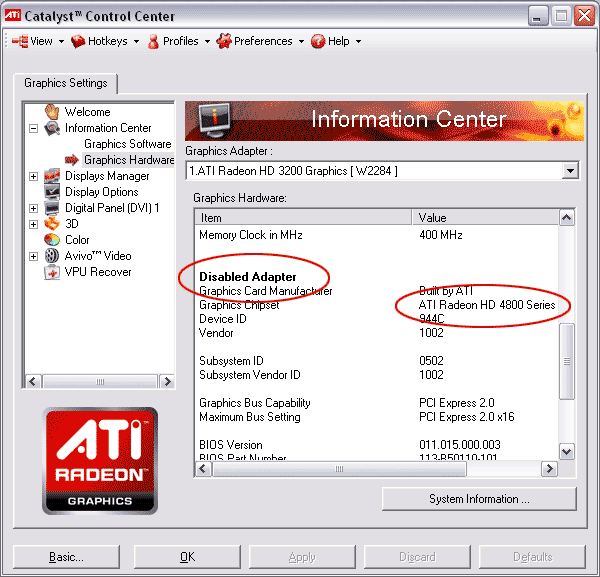Screen dimensions: 600x577
Task: Expand the Avivo Video node
Action: (34, 256)
